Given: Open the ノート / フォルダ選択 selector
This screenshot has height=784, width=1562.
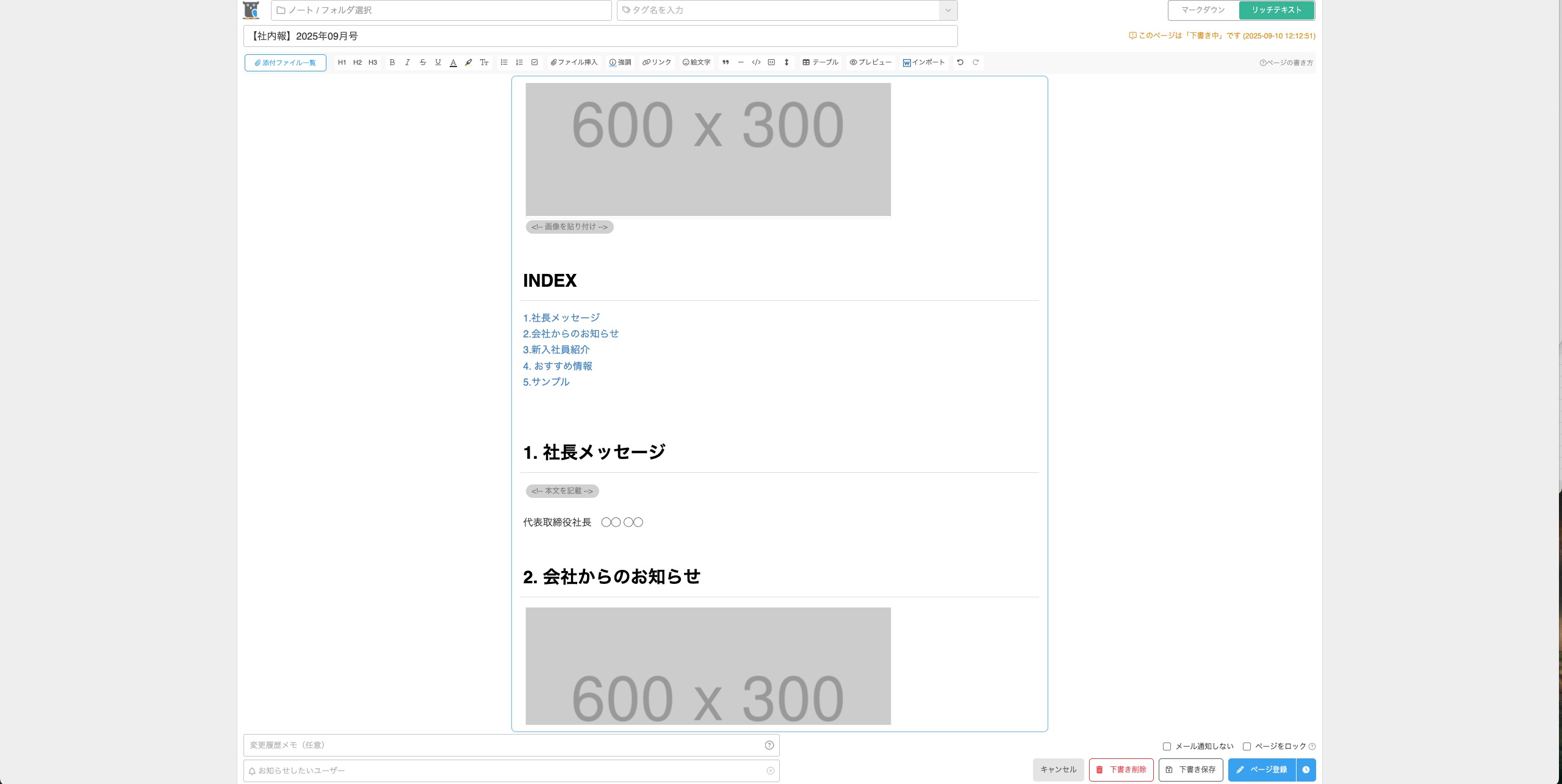Looking at the screenshot, I should 441,10.
